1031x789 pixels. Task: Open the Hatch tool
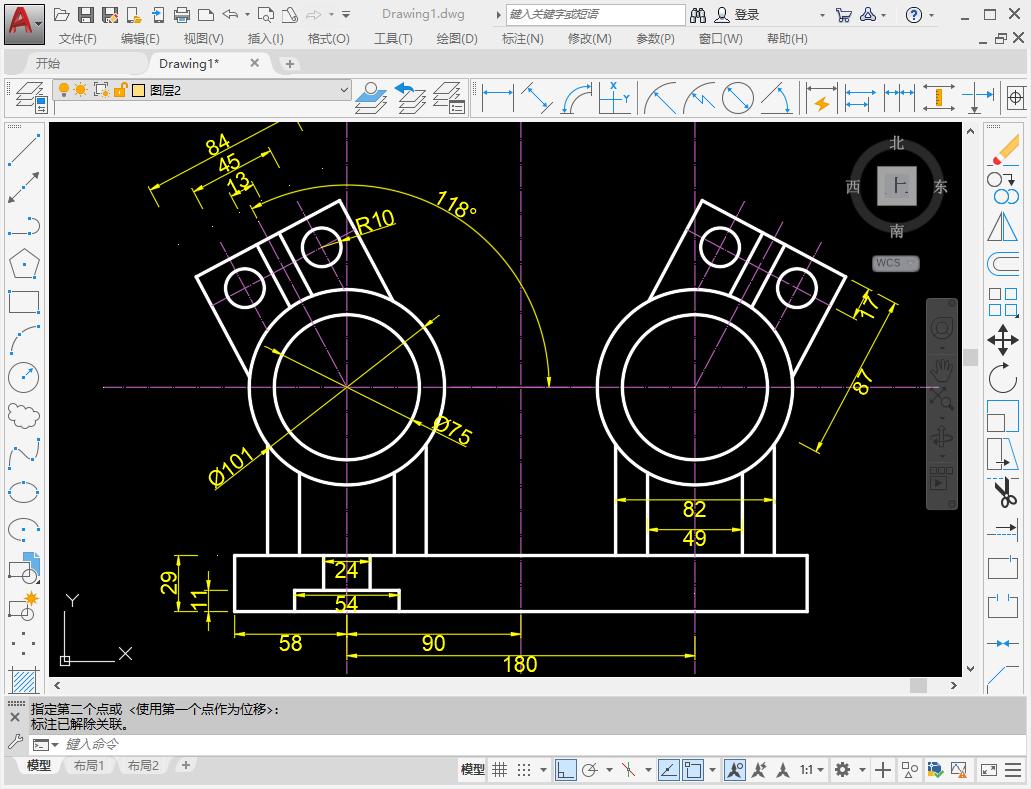[24, 678]
